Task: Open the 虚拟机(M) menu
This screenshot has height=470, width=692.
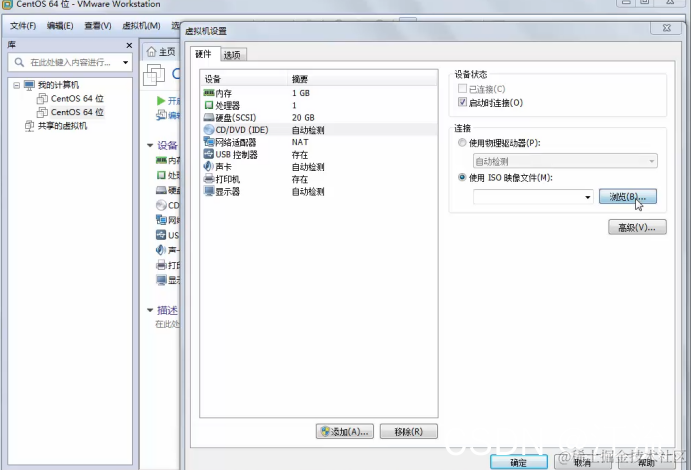Action: [141, 26]
